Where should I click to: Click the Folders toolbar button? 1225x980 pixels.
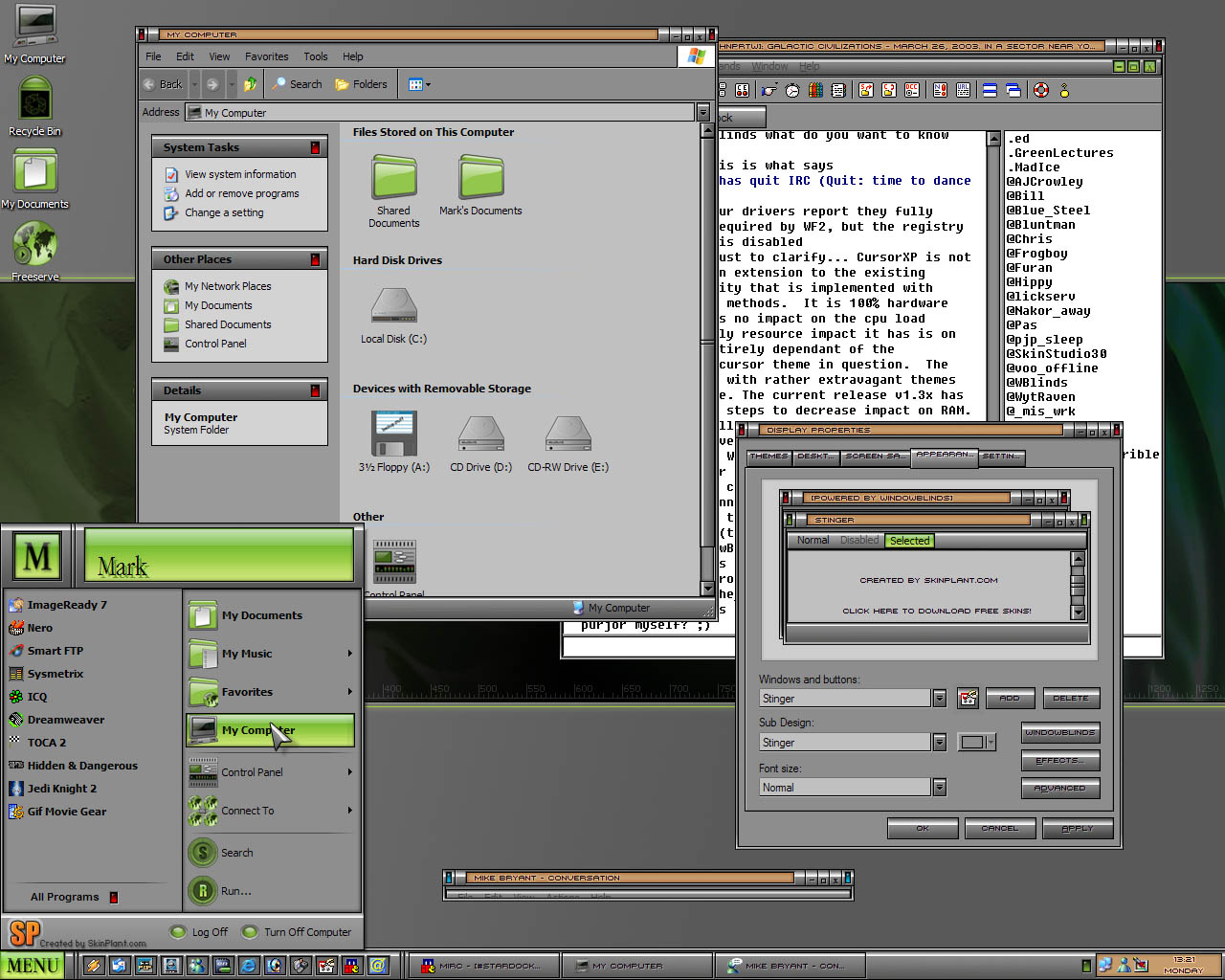361,84
